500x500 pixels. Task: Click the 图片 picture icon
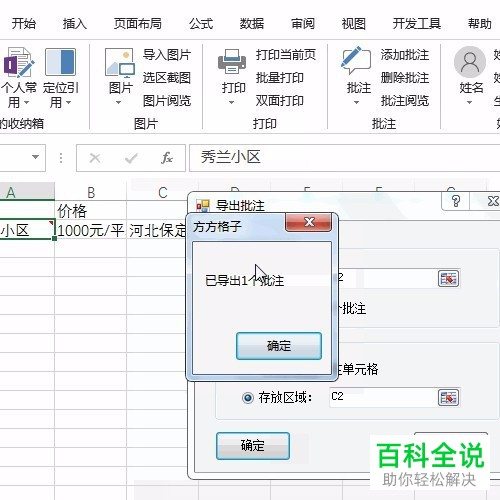120,62
